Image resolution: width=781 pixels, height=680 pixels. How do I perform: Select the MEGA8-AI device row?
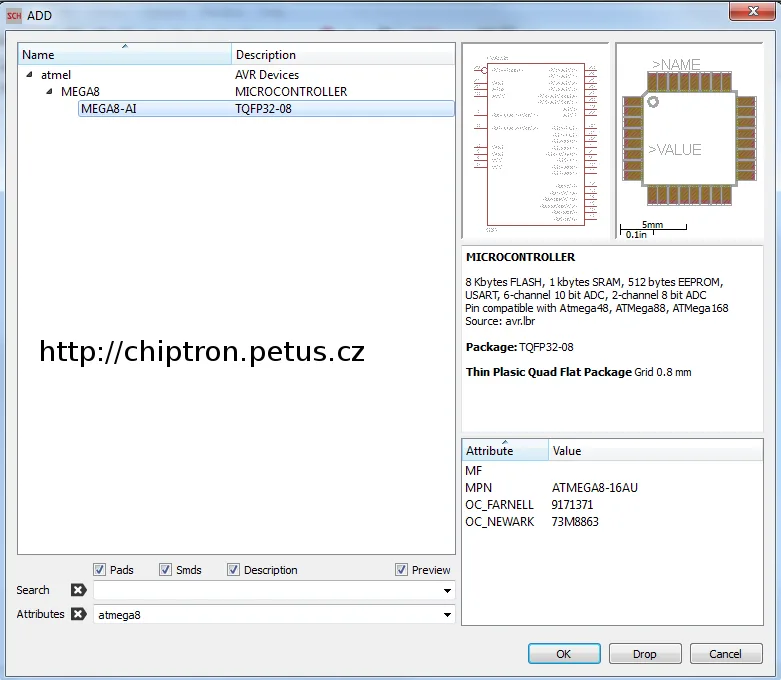coord(266,109)
